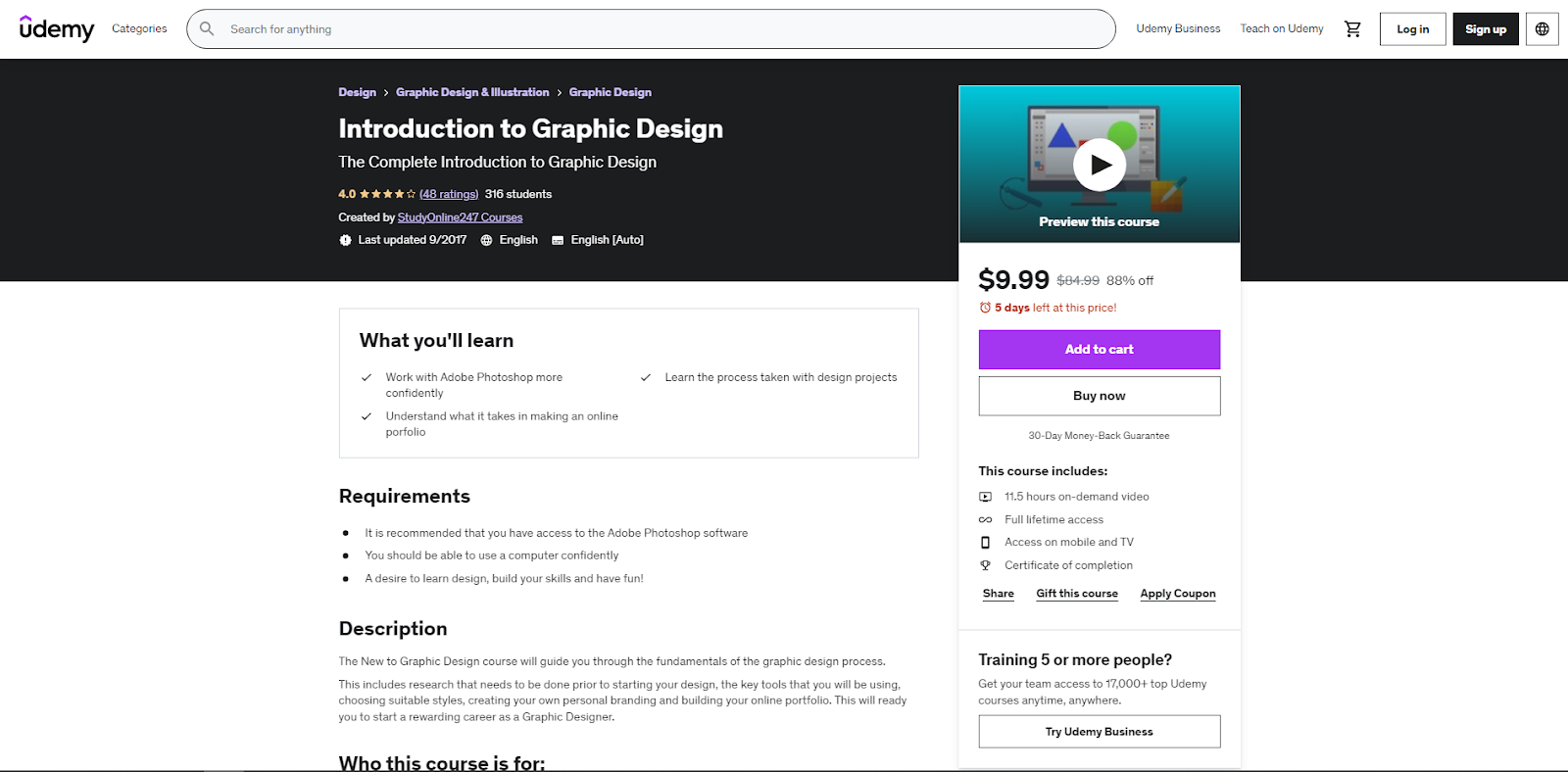Open Teach on Udemy

[1282, 29]
